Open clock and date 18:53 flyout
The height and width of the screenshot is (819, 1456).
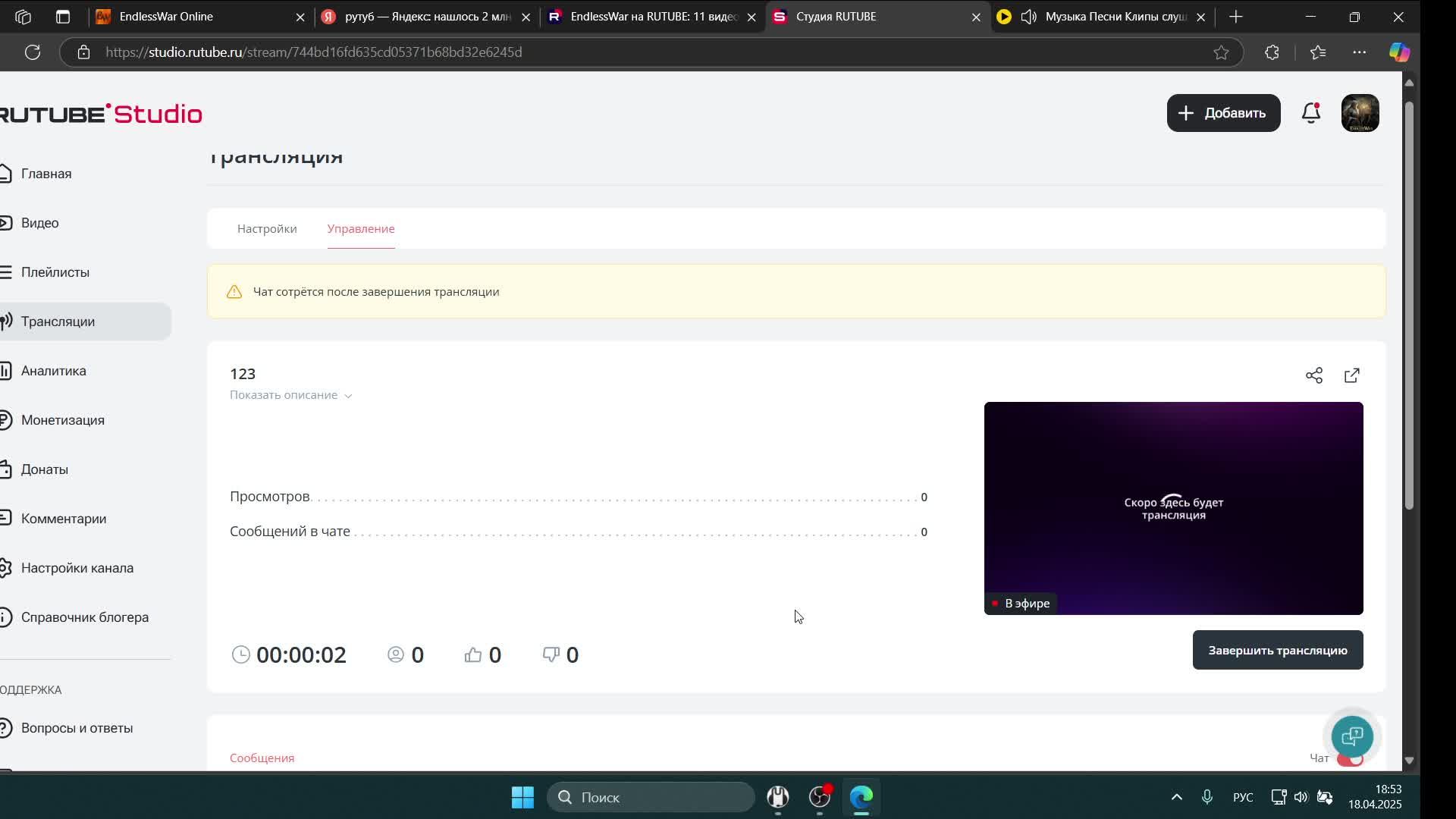click(x=1375, y=797)
